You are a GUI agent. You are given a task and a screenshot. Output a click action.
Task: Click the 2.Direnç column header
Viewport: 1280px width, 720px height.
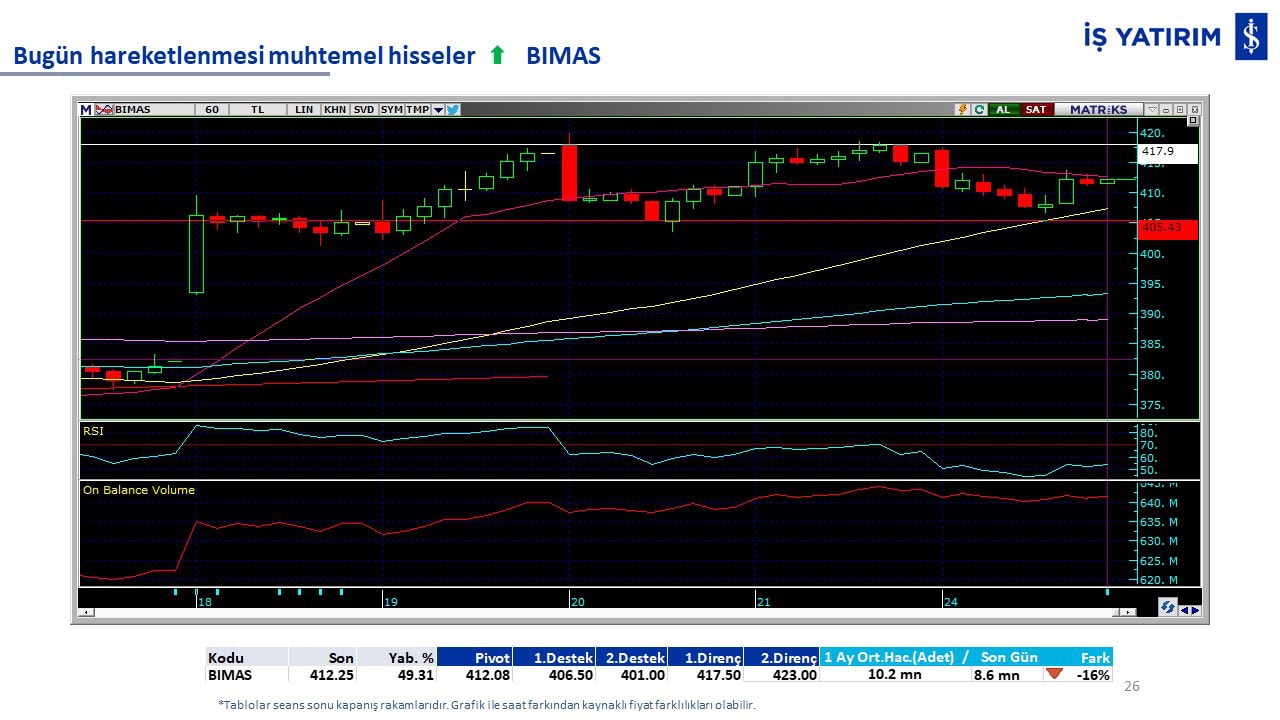(782, 657)
